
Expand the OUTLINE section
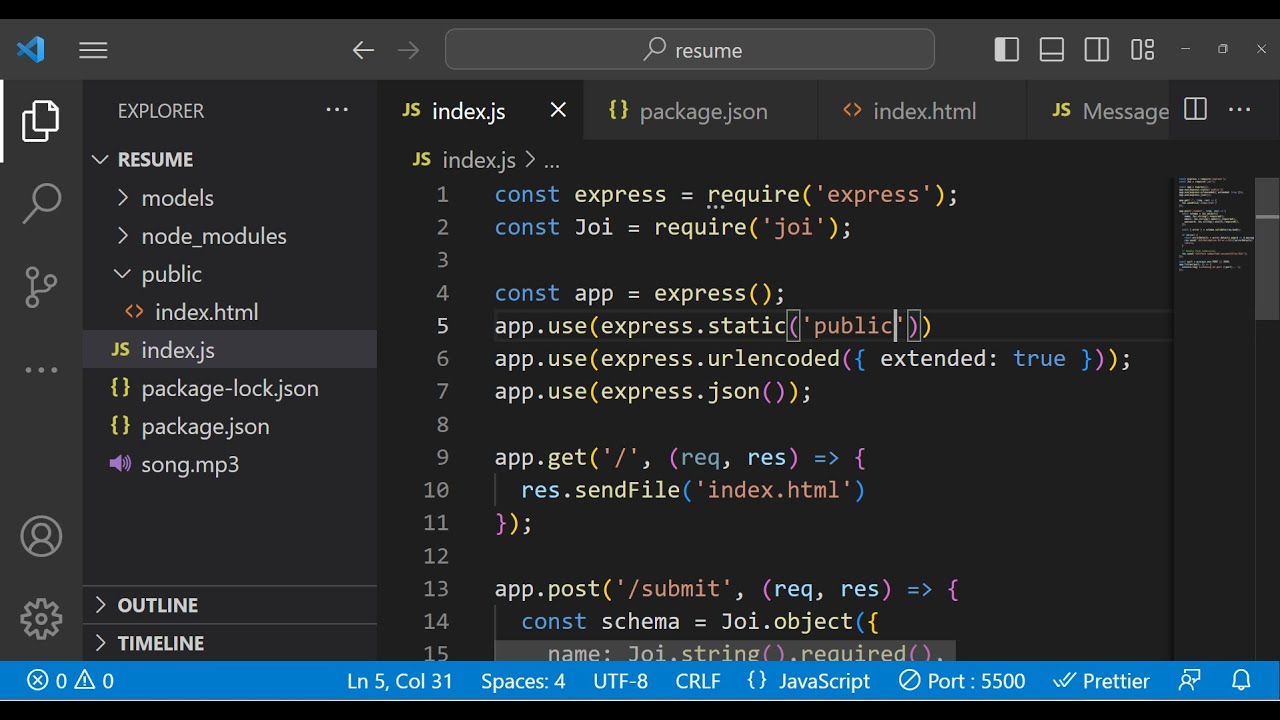coord(157,605)
